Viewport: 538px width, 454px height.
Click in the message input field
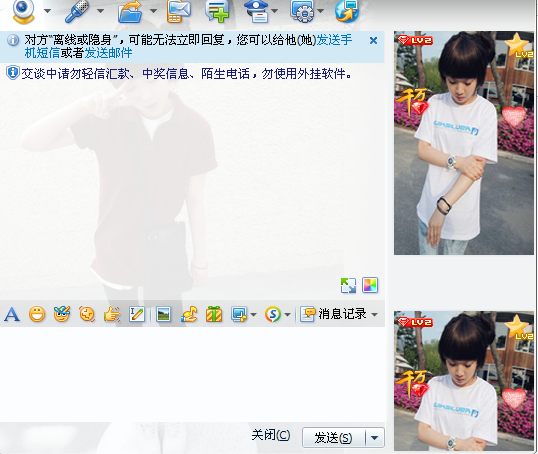pos(192,374)
